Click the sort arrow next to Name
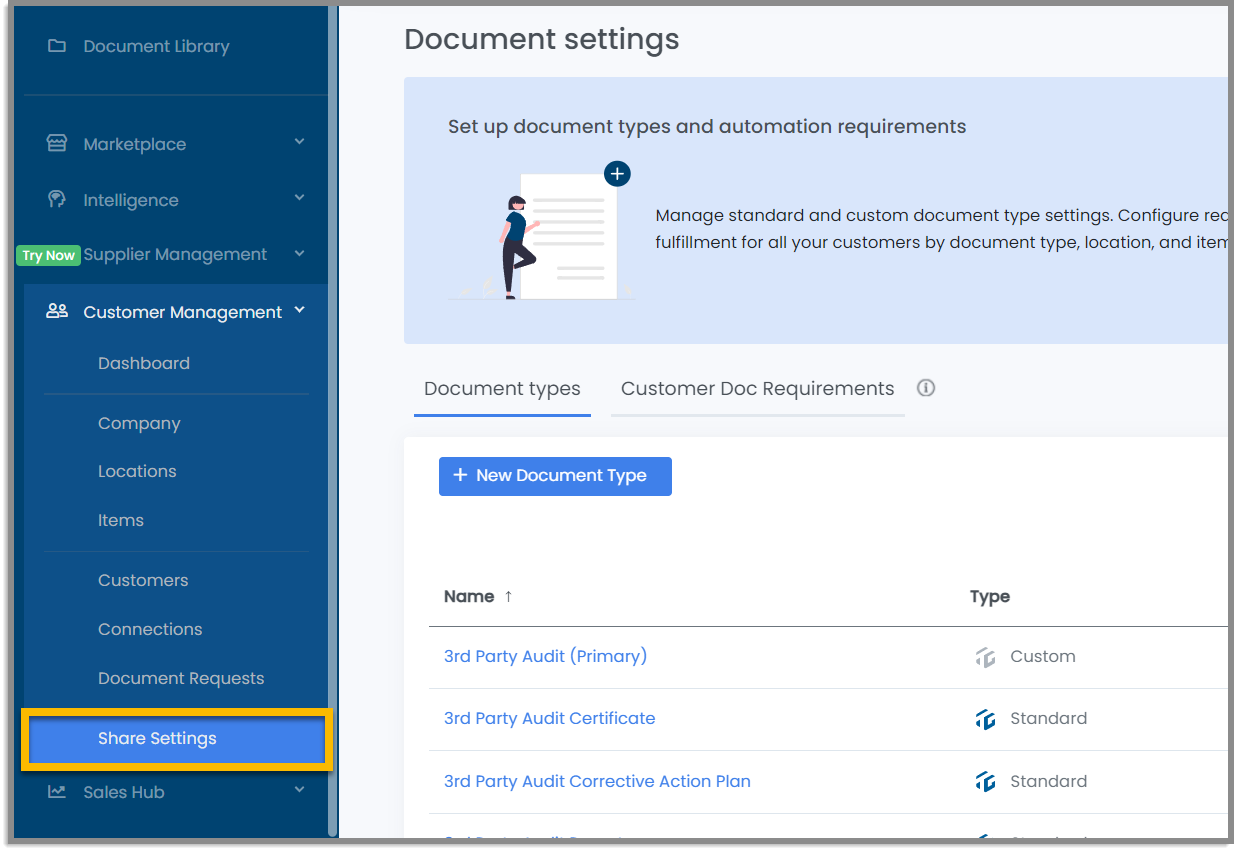Screen dimensions: 1234x852 coord(508,596)
